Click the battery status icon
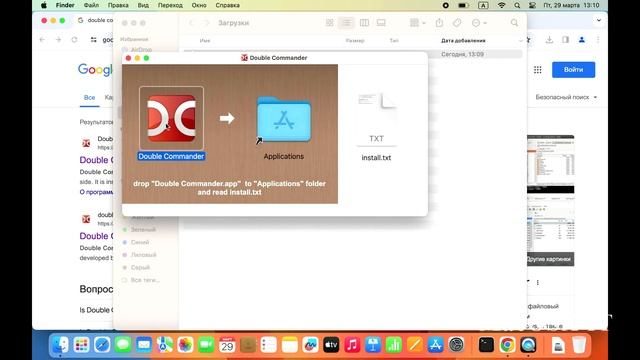Screen dimensions: 640x360 463,5
